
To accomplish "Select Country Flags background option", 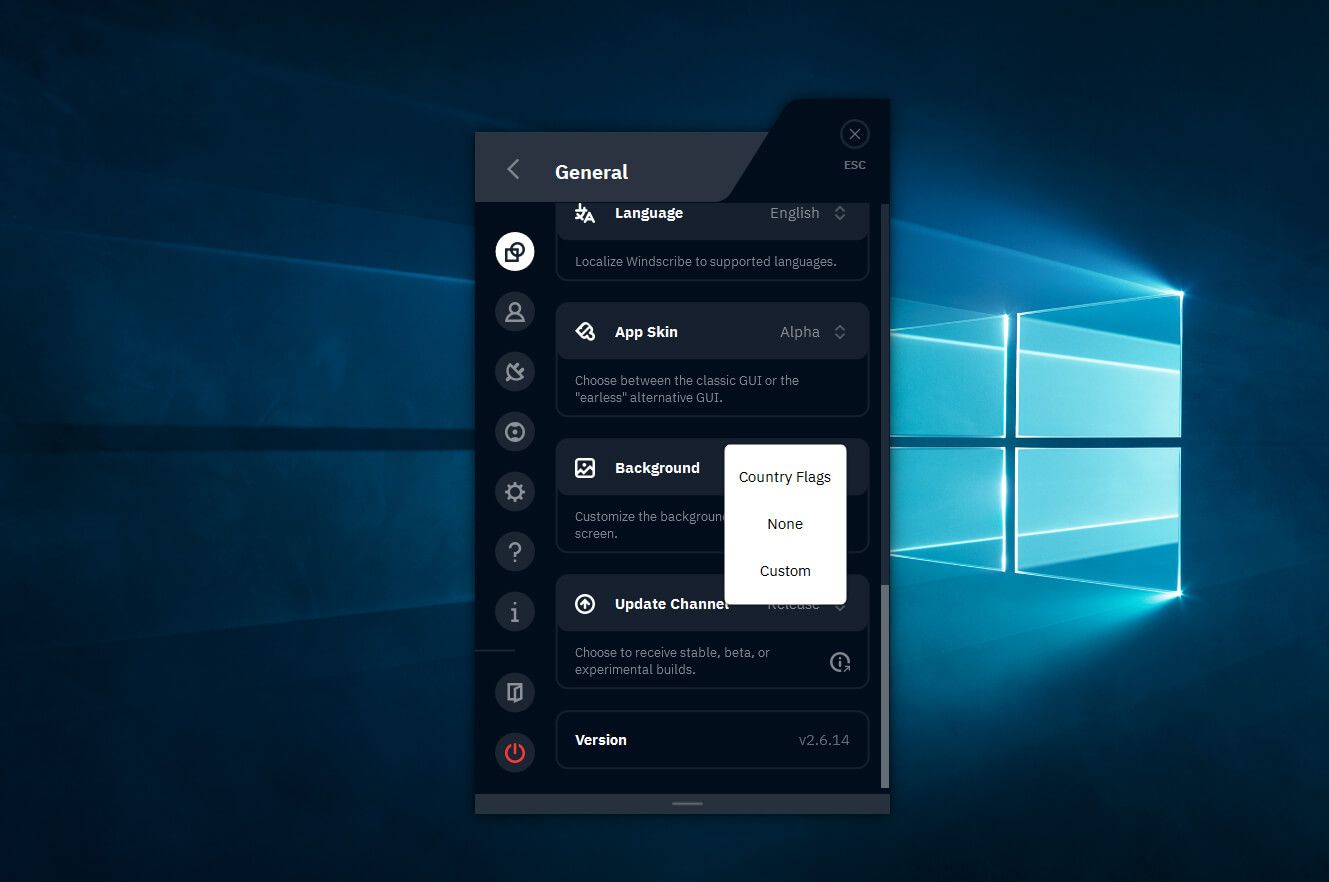I will tap(785, 477).
